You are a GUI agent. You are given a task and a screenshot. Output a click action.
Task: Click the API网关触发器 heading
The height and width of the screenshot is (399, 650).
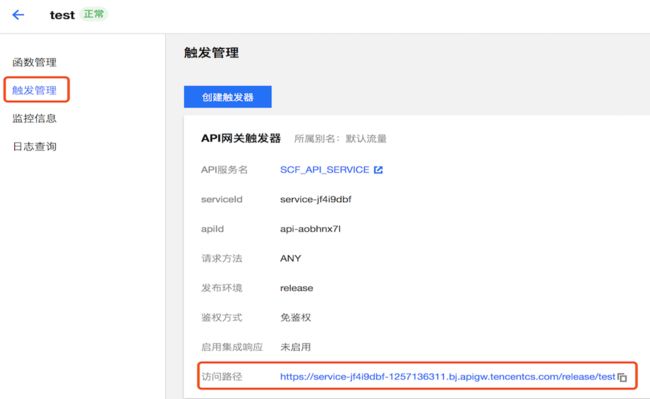241,138
